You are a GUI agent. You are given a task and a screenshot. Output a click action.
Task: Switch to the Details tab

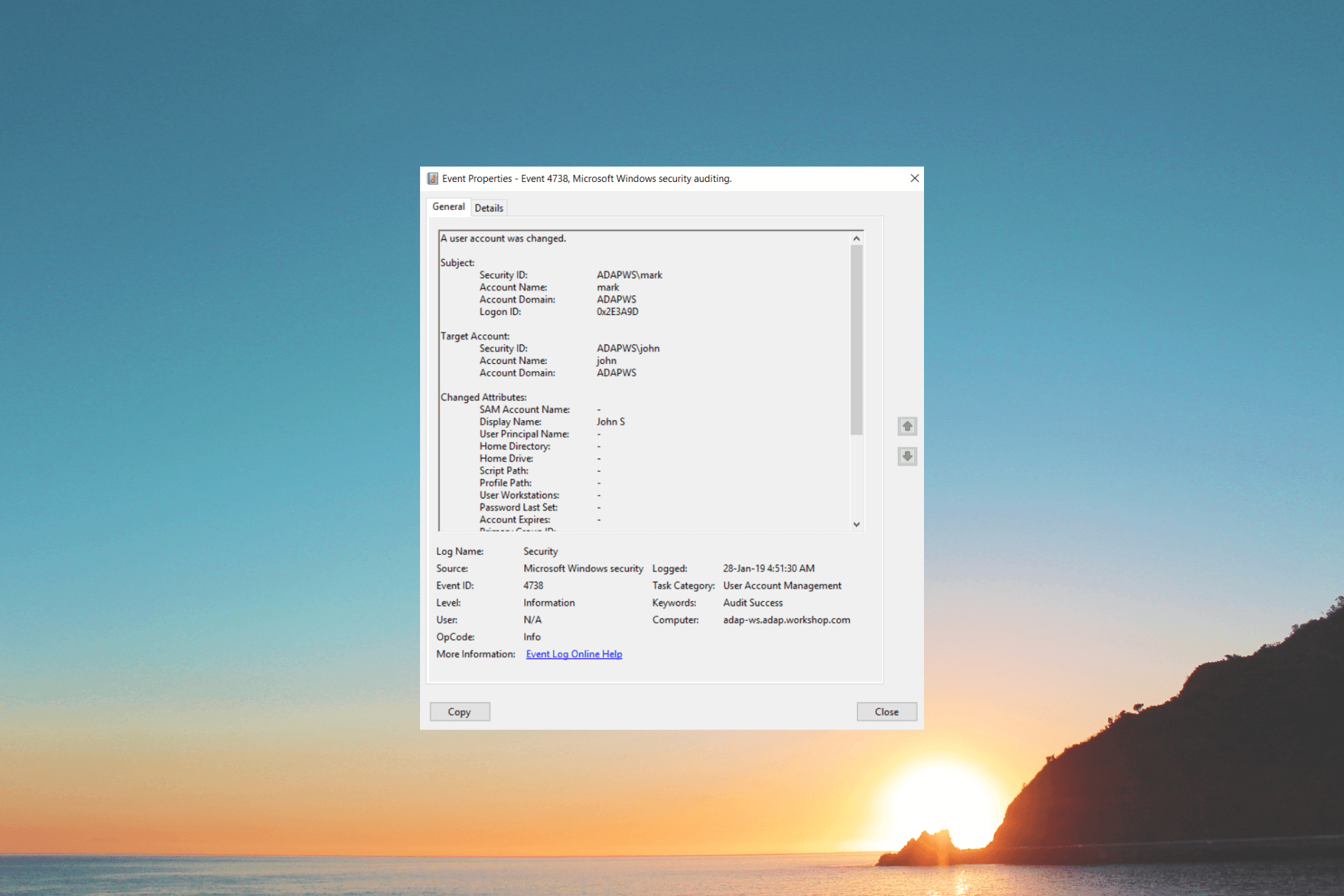[489, 208]
